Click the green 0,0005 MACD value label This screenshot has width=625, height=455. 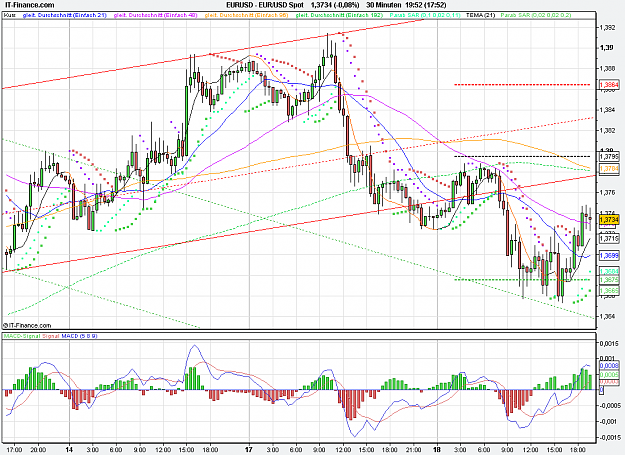(609, 375)
